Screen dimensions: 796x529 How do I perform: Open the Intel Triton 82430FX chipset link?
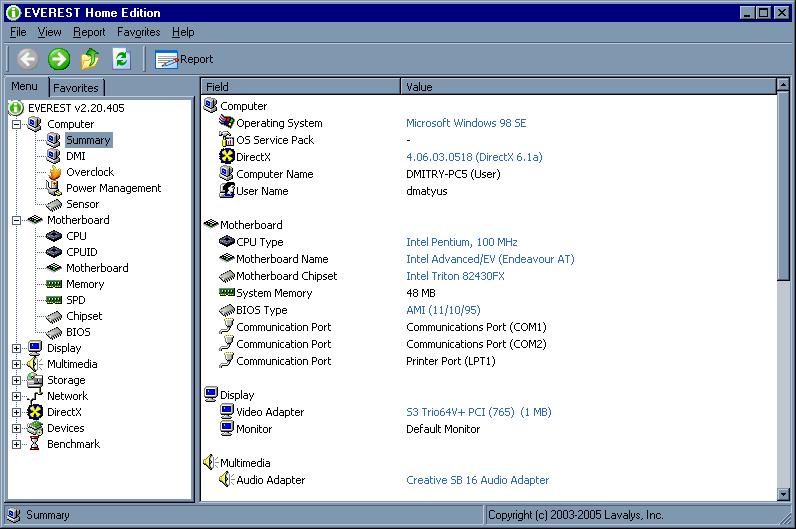(455, 276)
